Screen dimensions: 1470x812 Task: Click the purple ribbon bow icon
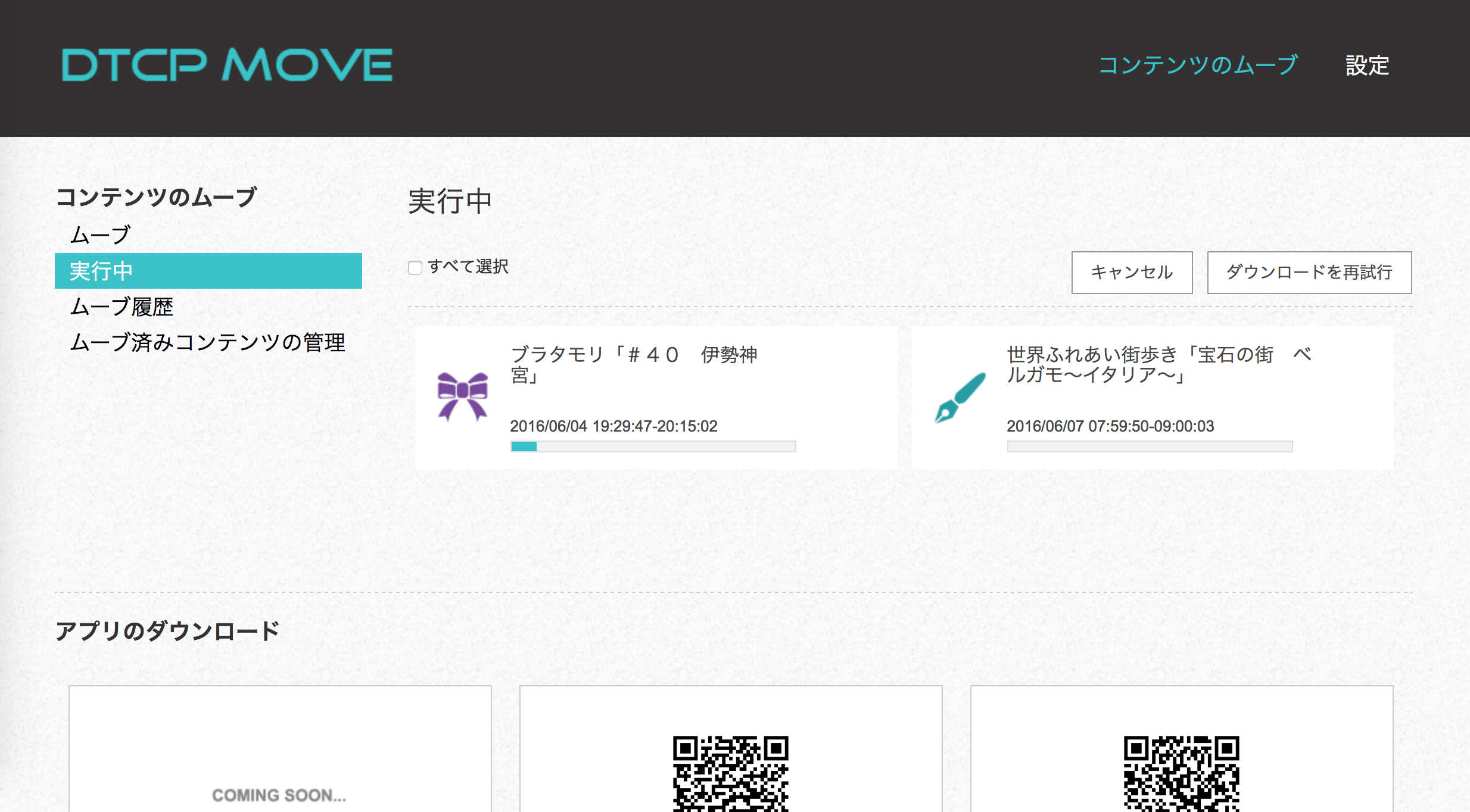(463, 396)
